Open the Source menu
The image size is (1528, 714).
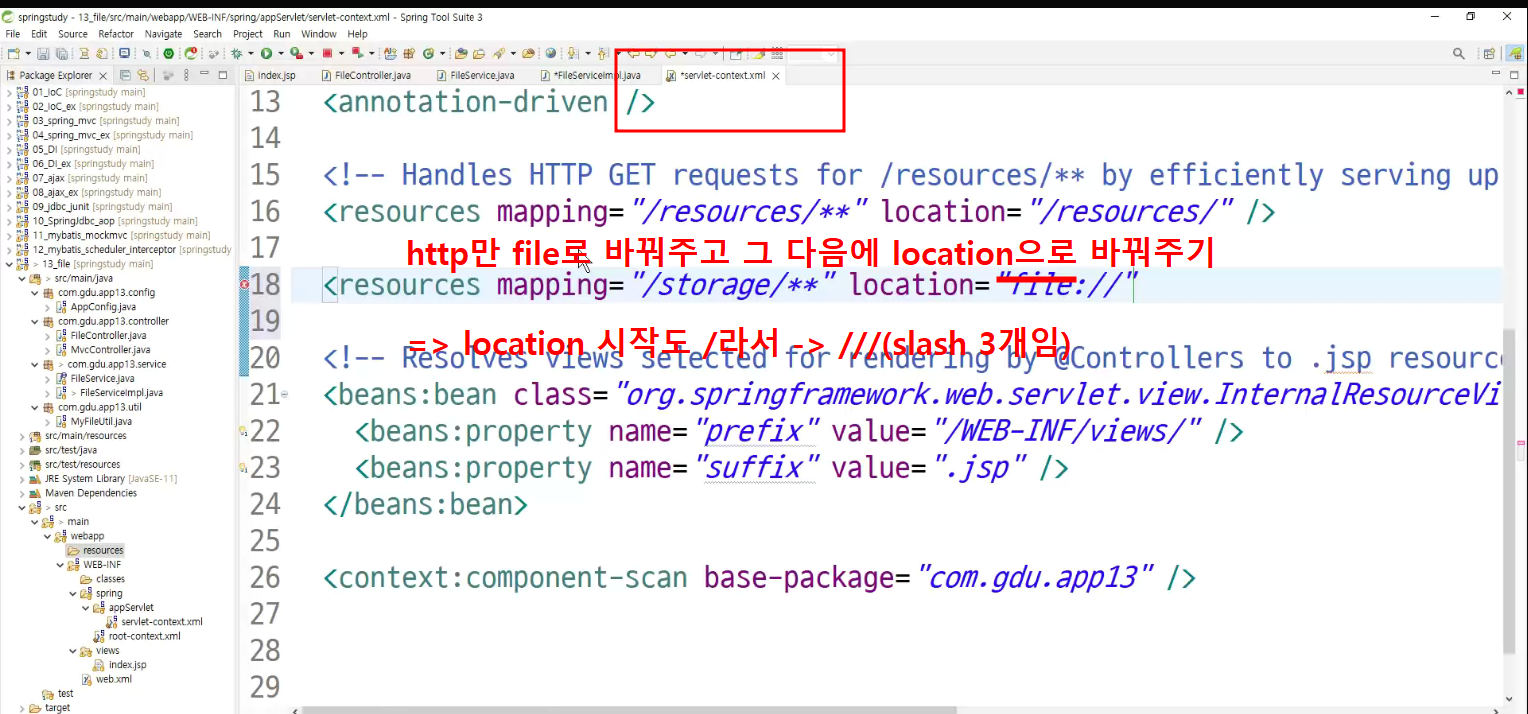[x=73, y=34]
